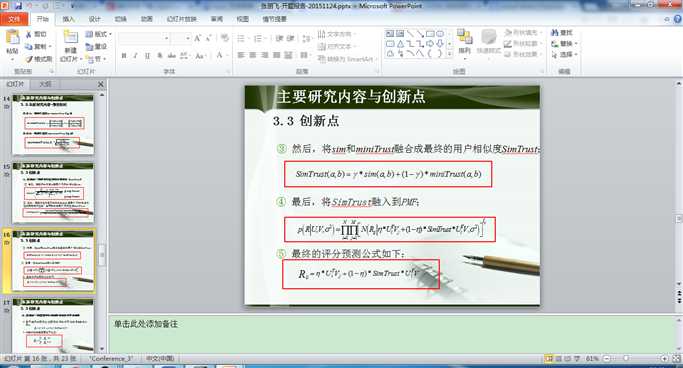
Task: Select the Format Painter (格式刷) brush
Action: pos(38,58)
